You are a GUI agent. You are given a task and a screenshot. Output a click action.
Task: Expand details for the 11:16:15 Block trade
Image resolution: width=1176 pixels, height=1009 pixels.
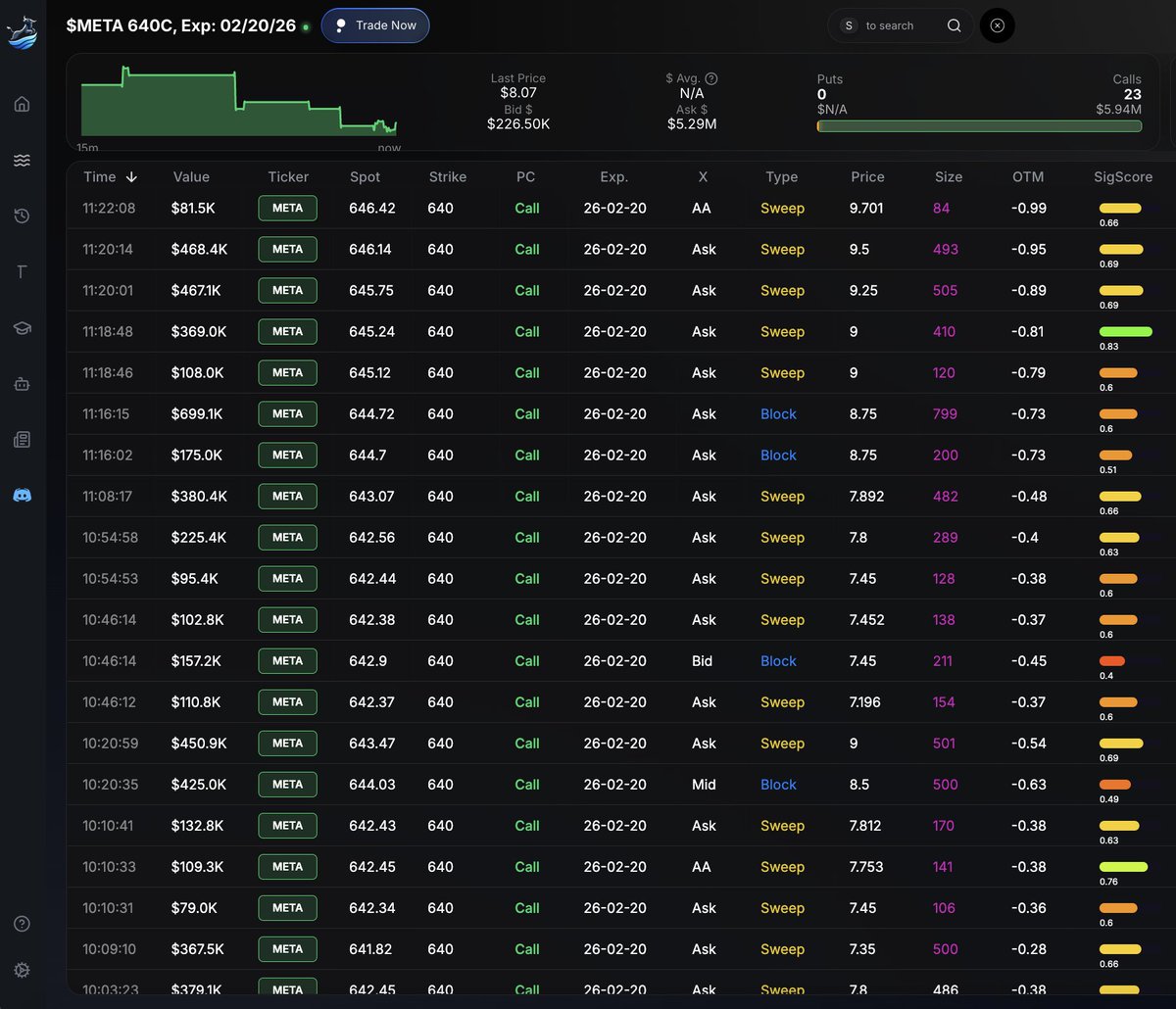coord(588,413)
